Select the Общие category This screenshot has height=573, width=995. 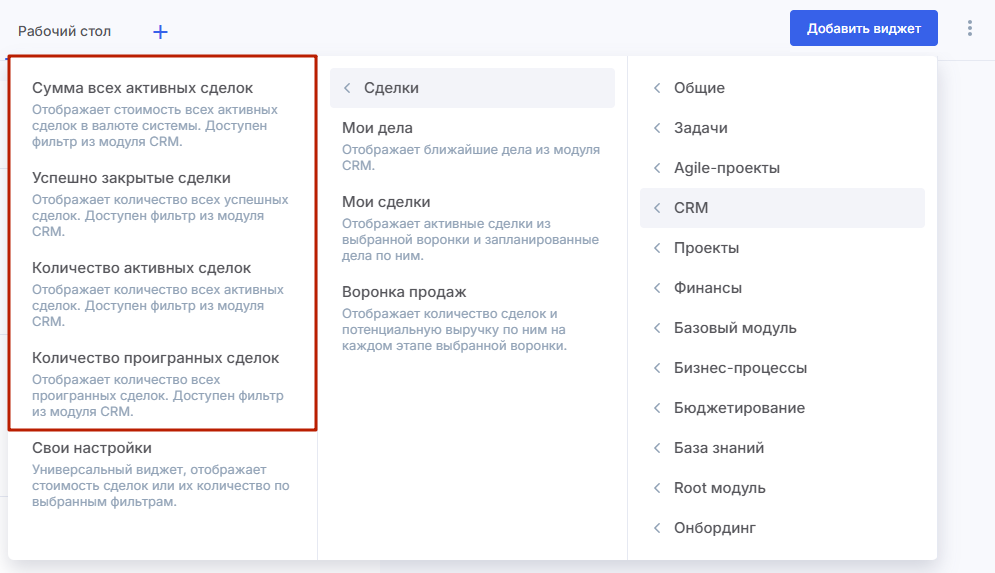tap(782, 88)
